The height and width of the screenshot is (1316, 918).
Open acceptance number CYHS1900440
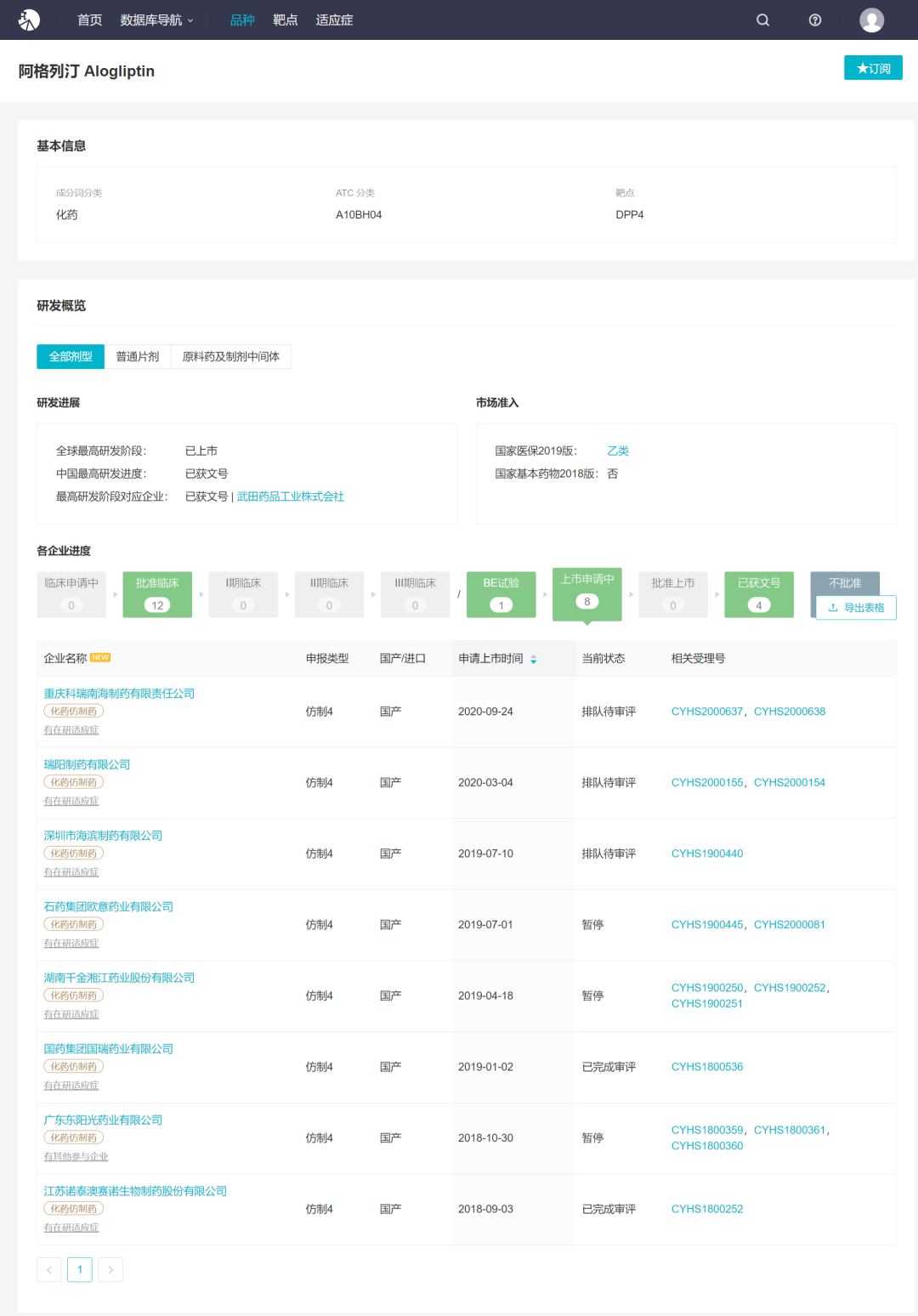pos(707,854)
